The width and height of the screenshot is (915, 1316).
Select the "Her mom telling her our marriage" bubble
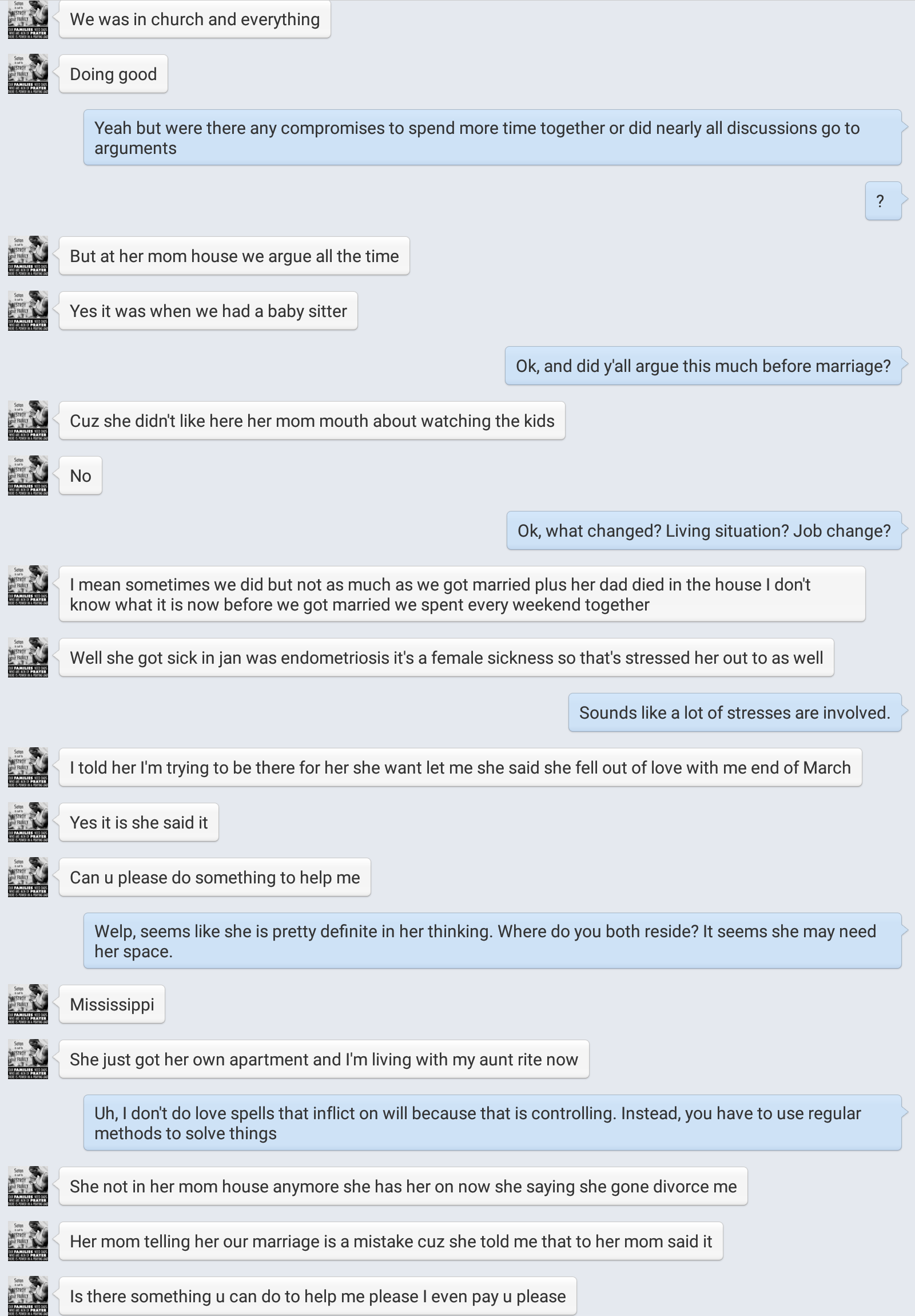pyautogui.click(x=391, y=1241)
